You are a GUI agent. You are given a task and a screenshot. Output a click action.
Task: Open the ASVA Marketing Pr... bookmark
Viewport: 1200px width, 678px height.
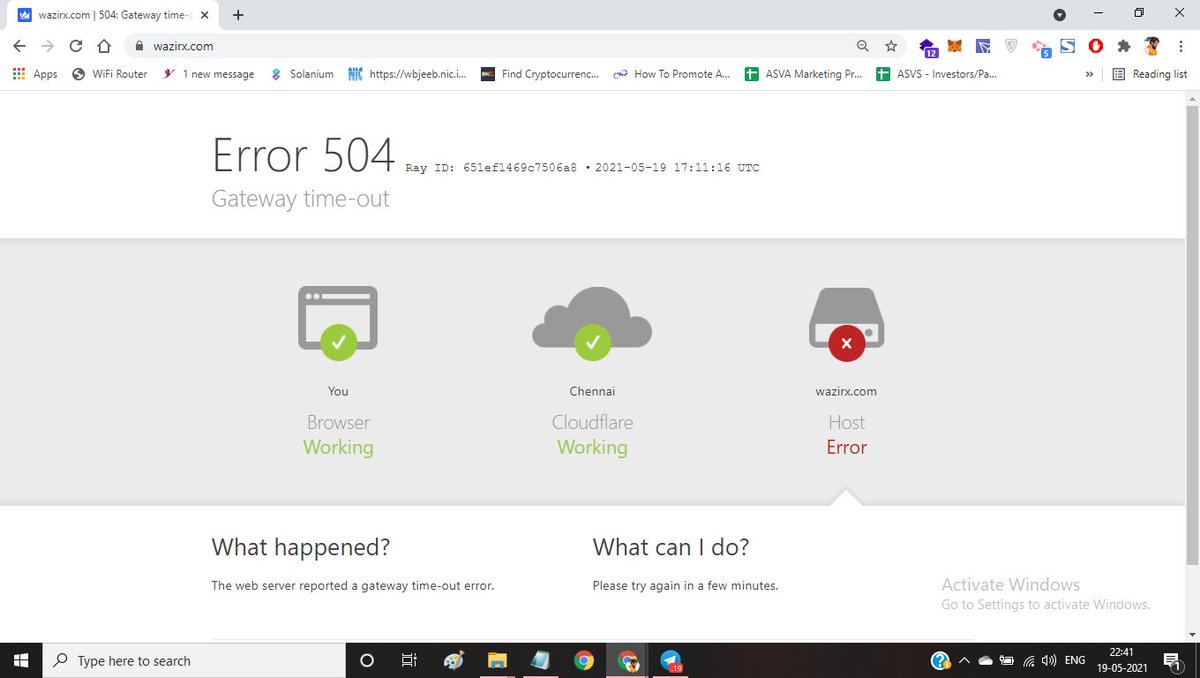coord(804,74)
